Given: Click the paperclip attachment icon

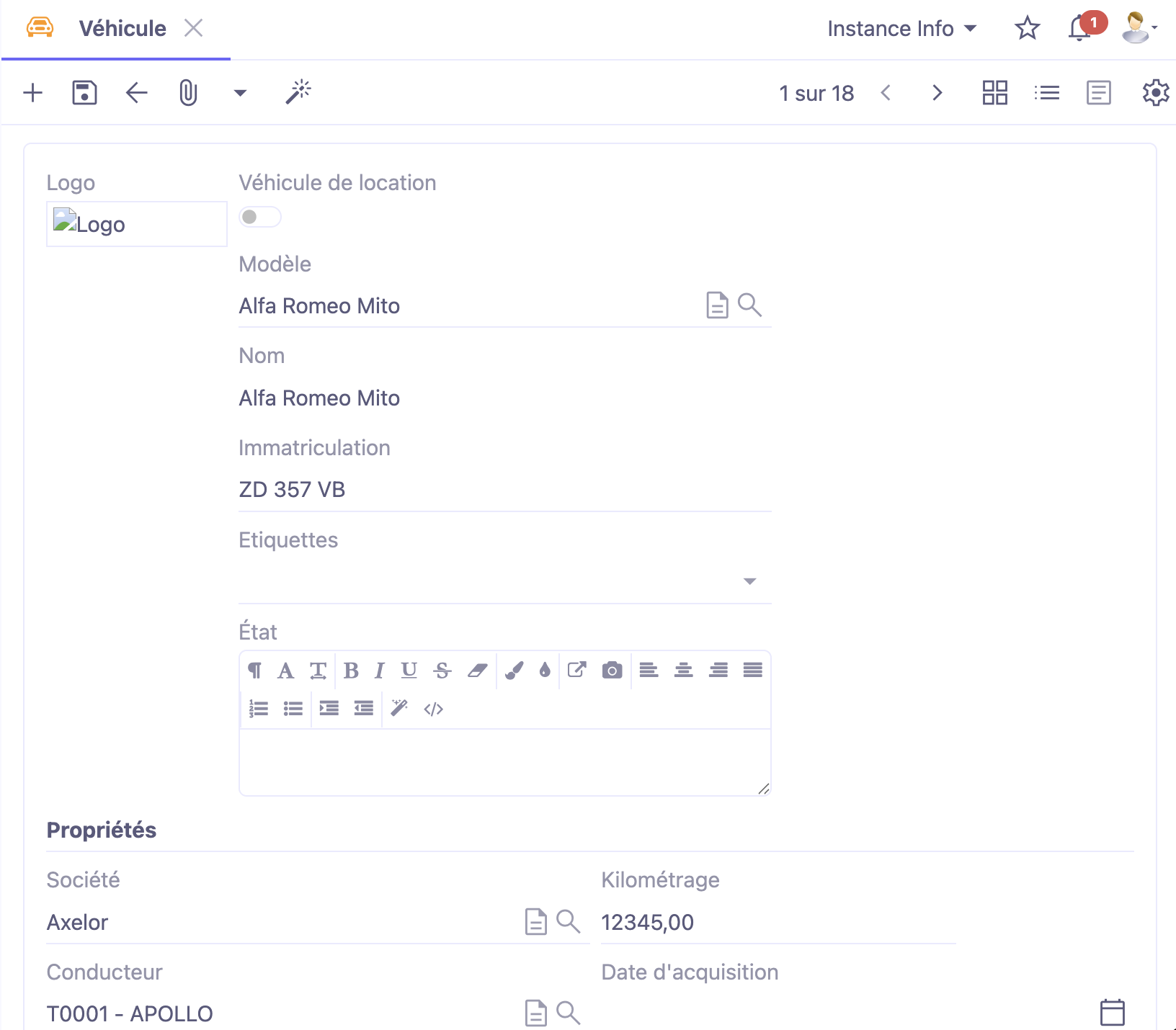Looking at the screenshot, I should coord(188,93).
